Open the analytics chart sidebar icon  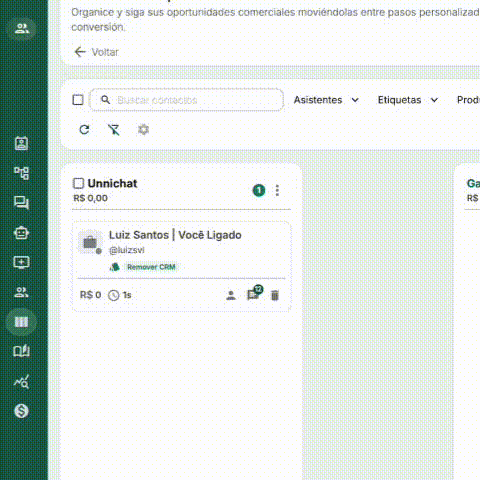click(x=21, y=381)
